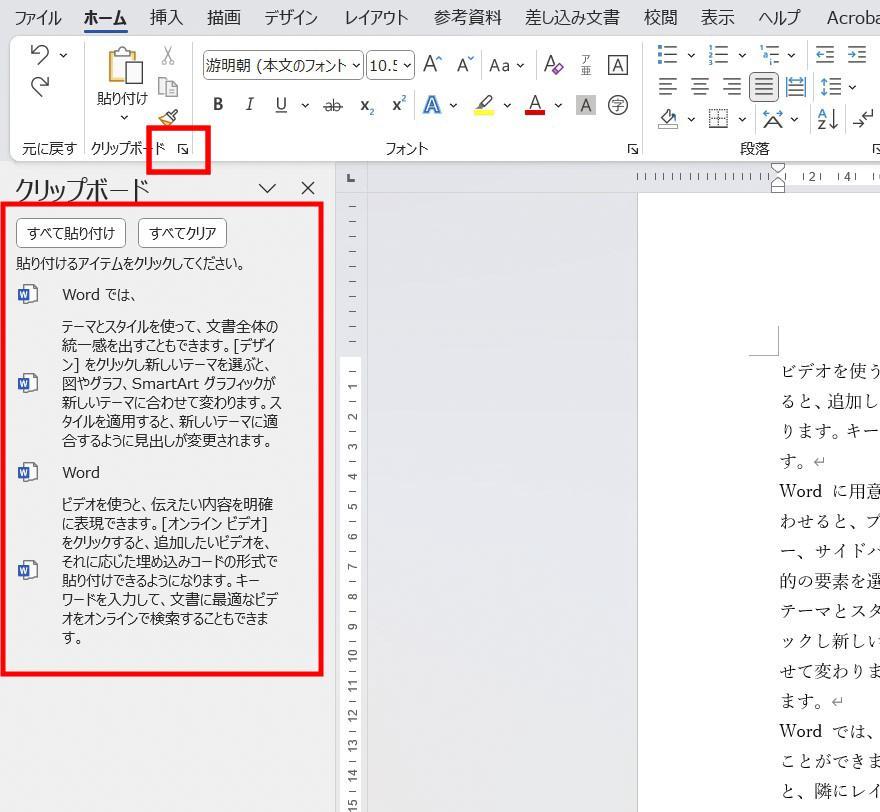Click the Increase Indent icon
This screenshot has width=880, height=812.
click(x=857, y=54)
